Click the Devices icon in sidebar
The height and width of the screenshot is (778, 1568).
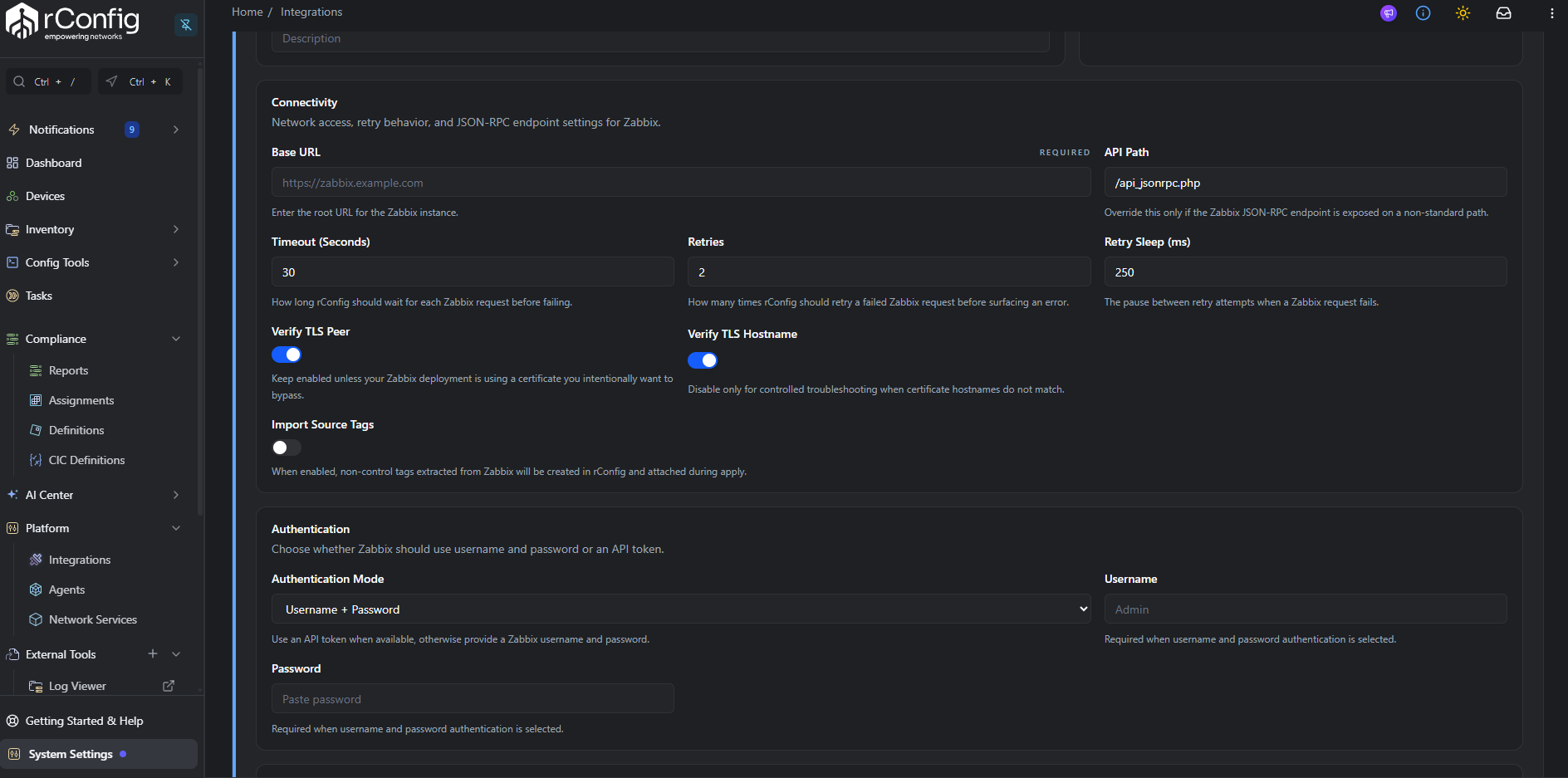[12, 196]
